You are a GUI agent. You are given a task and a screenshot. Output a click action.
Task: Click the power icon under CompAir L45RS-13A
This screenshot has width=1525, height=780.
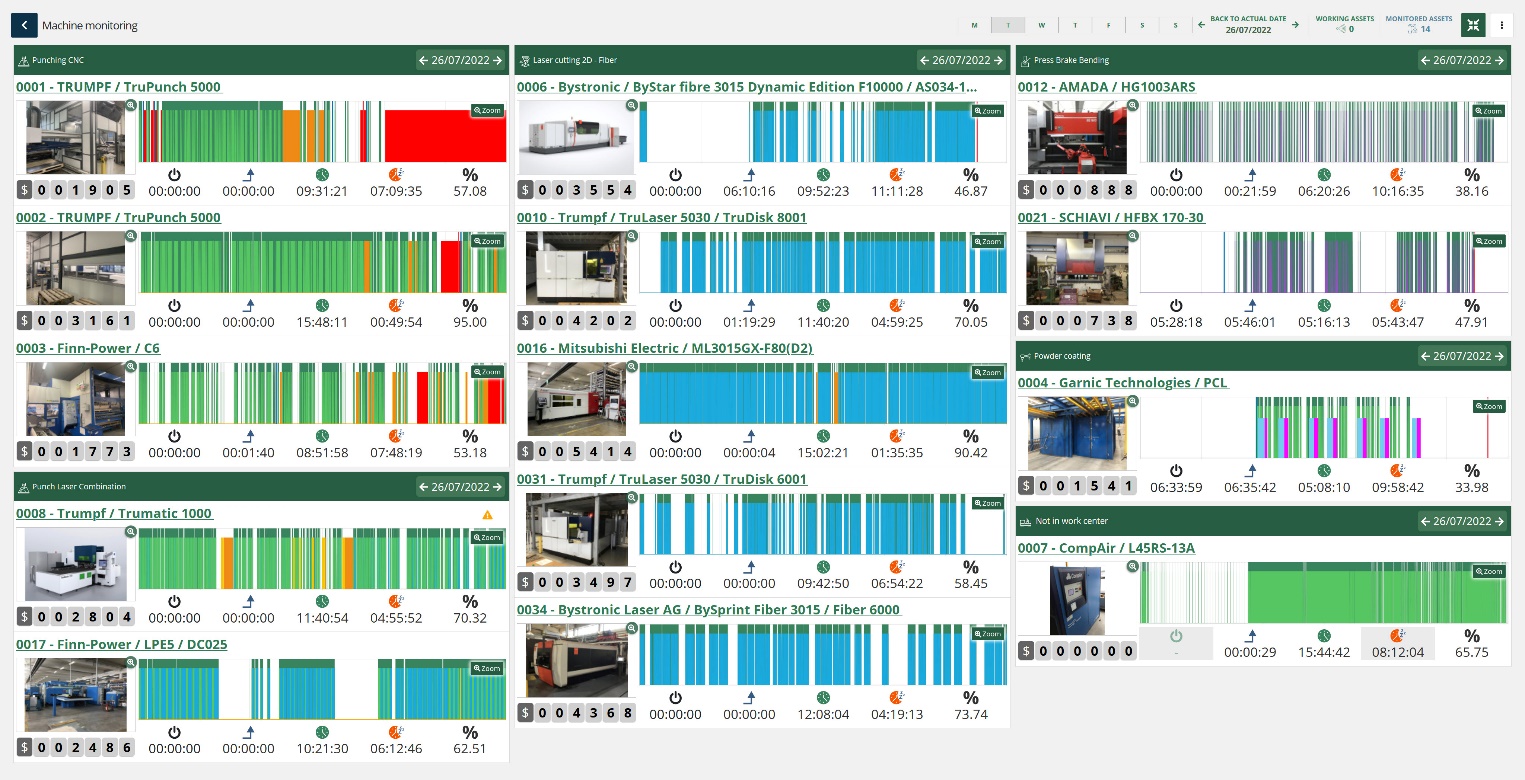[x=1176, y=636]
